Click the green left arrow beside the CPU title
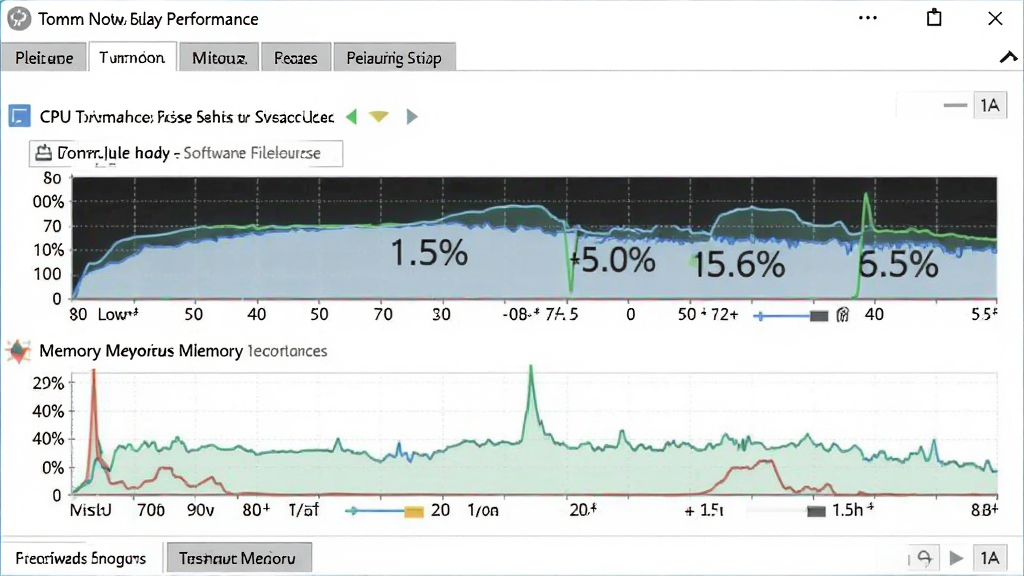This screenshot has width=1024, height=576. 351,117
